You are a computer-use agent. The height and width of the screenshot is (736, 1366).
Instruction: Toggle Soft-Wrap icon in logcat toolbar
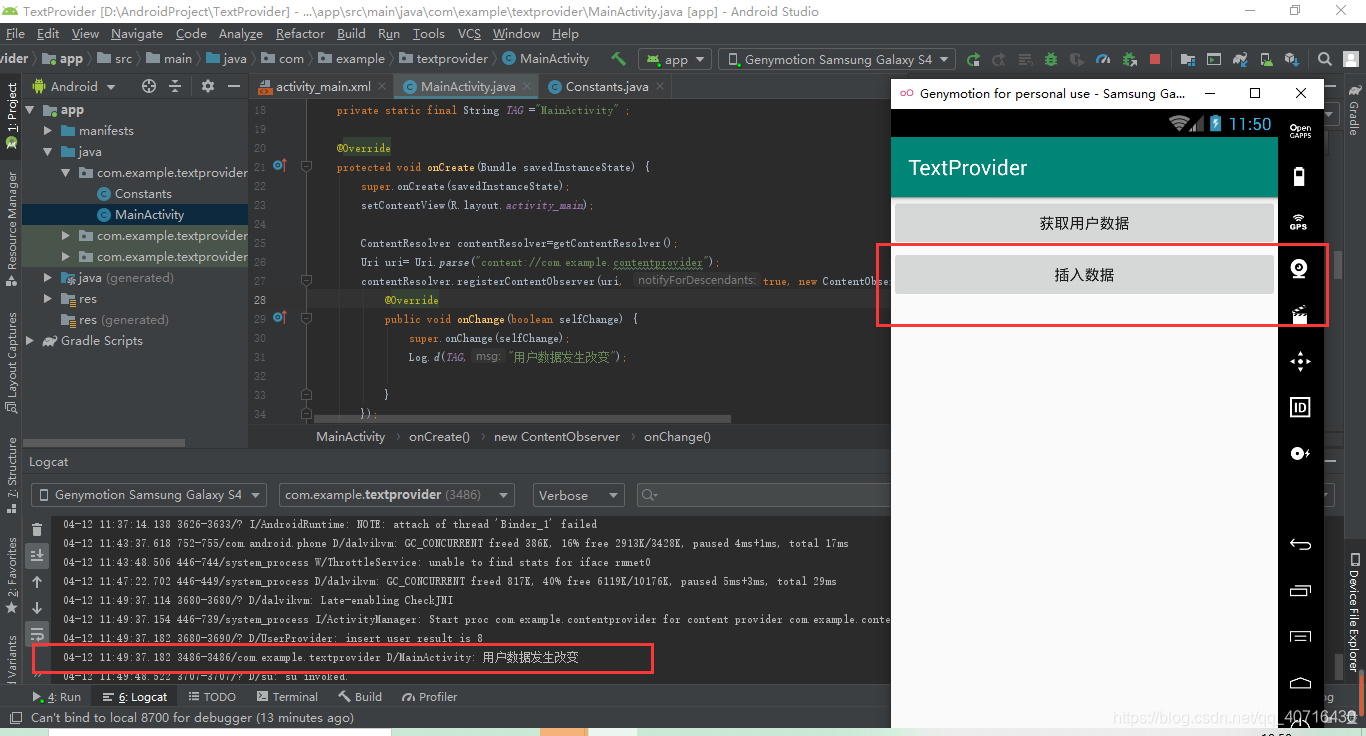[37, 634]
